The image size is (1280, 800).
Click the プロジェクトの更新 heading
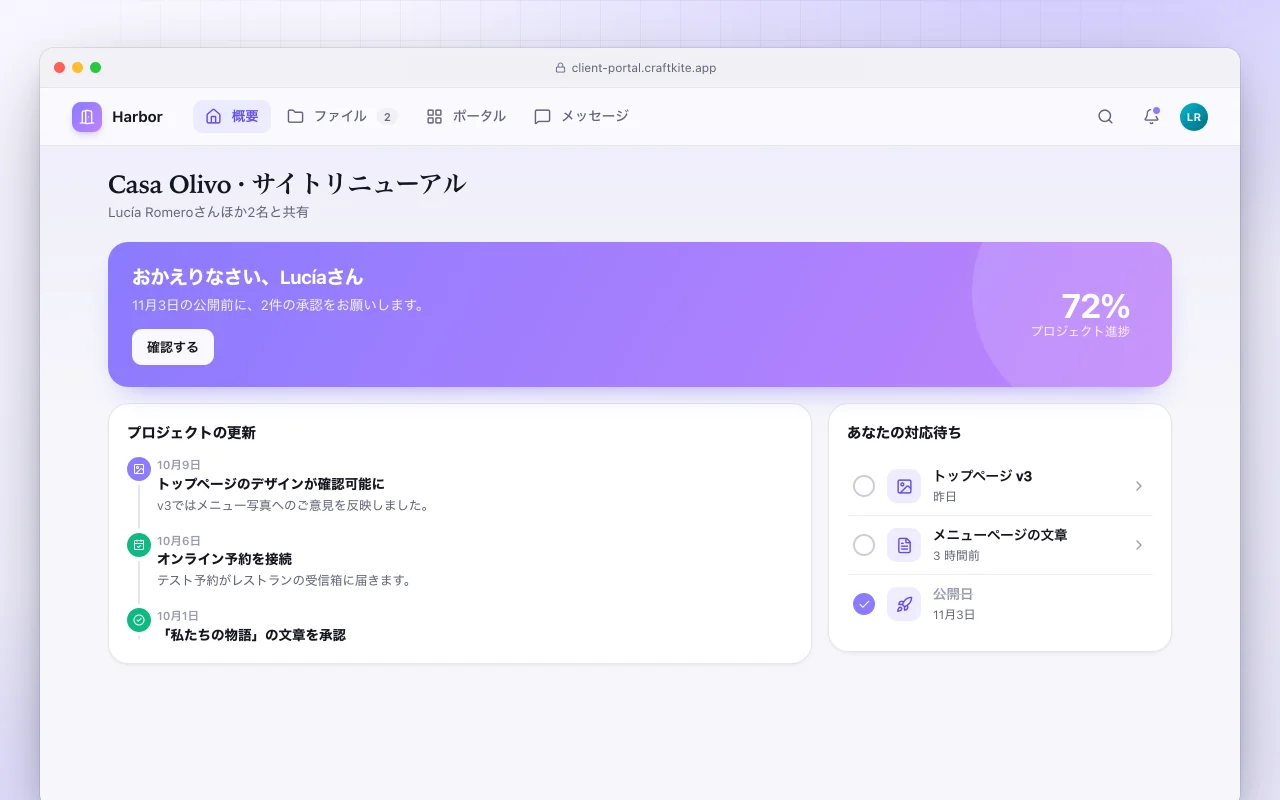(192, 433)
